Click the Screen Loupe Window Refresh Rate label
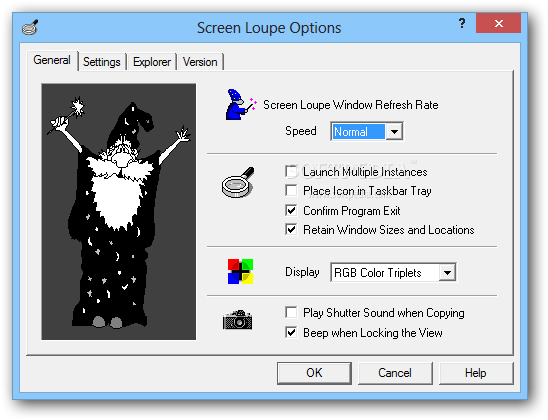The height and width of the screenshot is (420, 548). [x=351, y=105]
